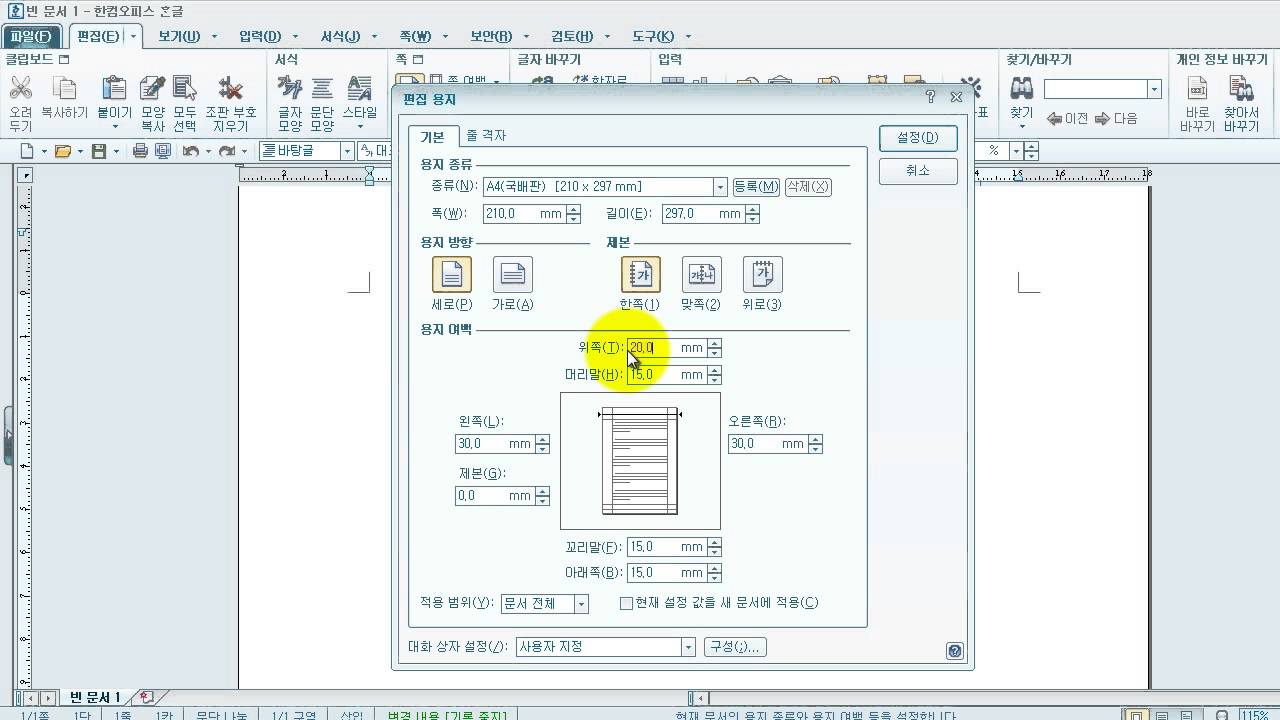Click the Undo arrow icon
1280x720 pixels.
click(190, 151)
